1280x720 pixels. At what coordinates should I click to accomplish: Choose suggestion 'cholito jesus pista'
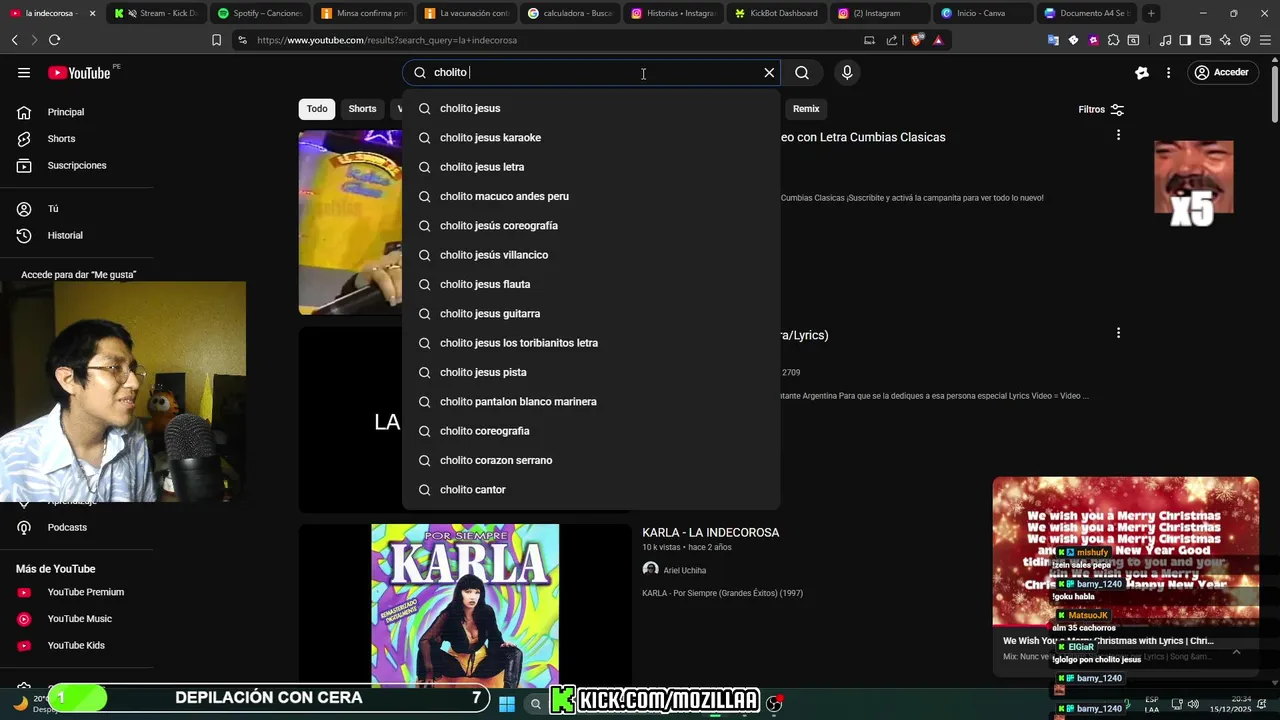591,372
